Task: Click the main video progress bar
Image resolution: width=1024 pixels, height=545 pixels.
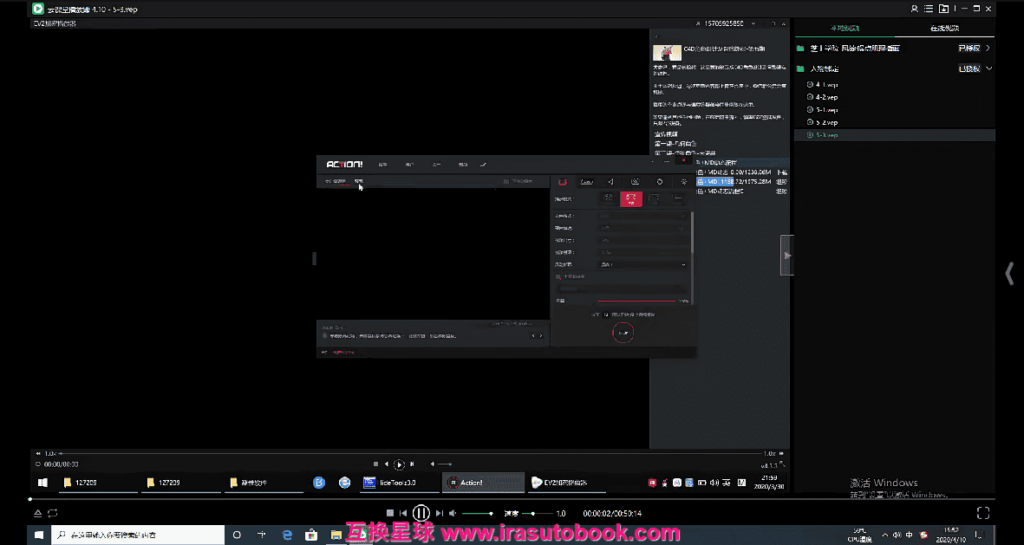Action: [512, 499]
